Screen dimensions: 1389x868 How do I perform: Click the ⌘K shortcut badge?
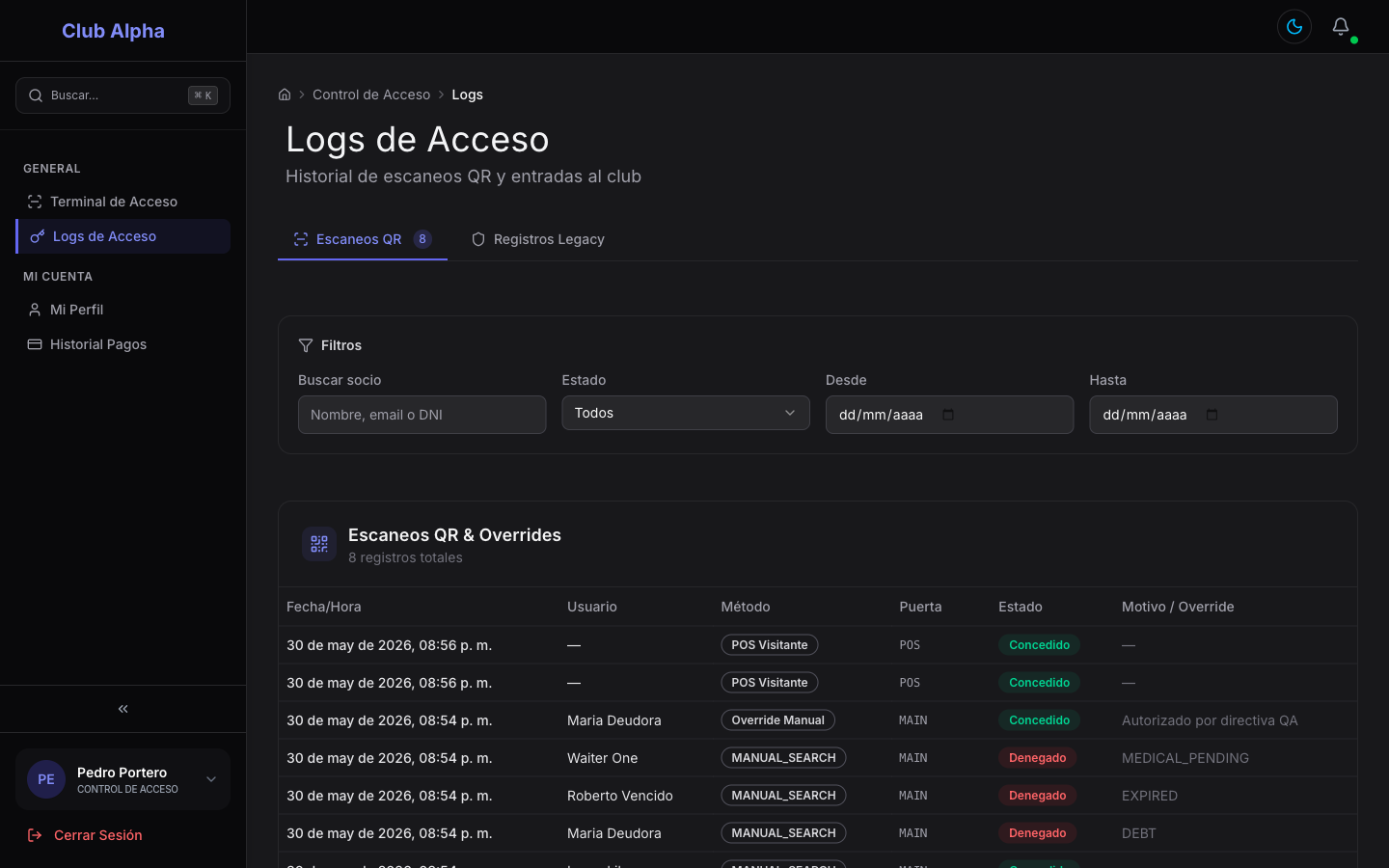[203, 95]
